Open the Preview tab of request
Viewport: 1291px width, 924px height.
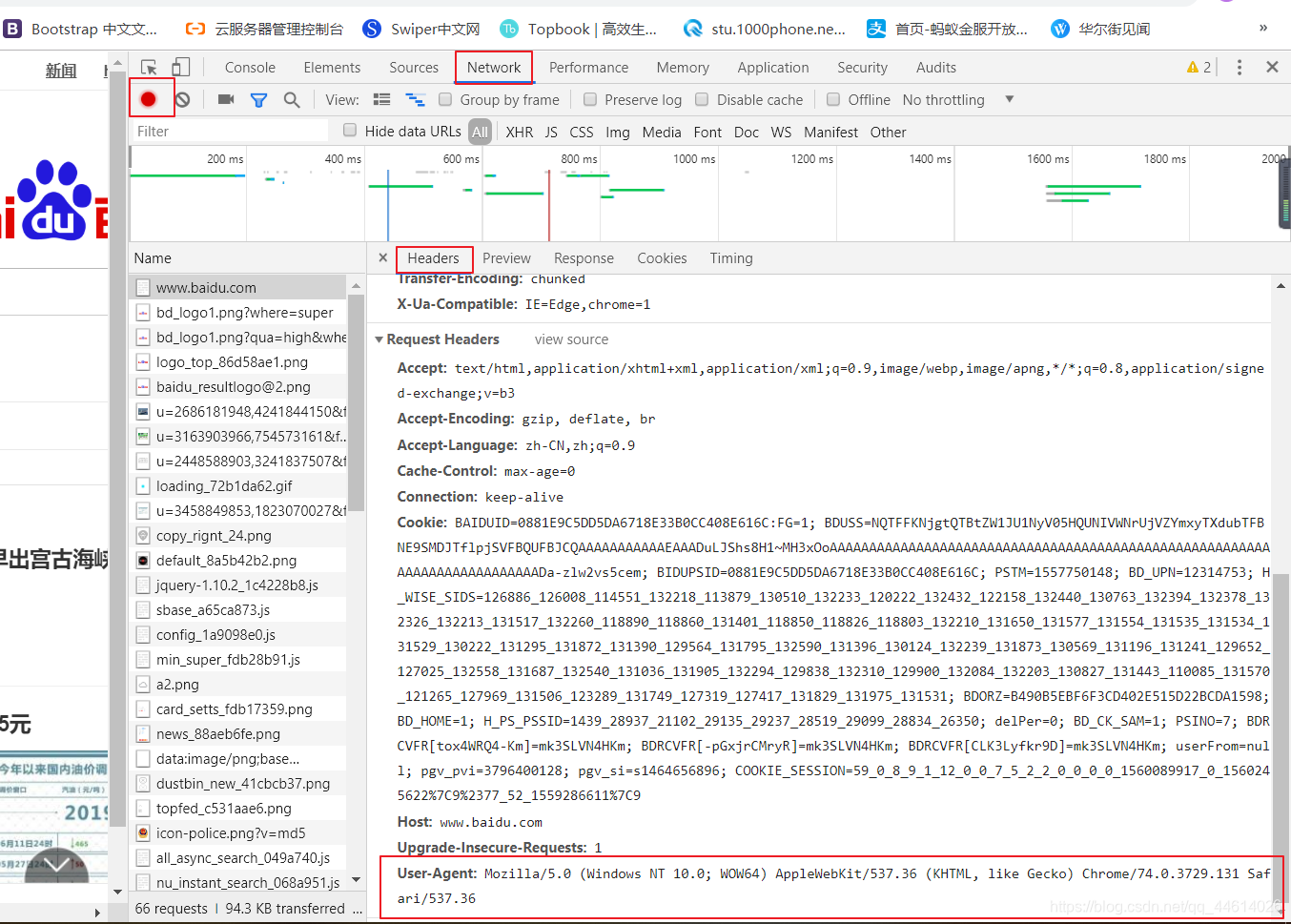tap(506, 257)
